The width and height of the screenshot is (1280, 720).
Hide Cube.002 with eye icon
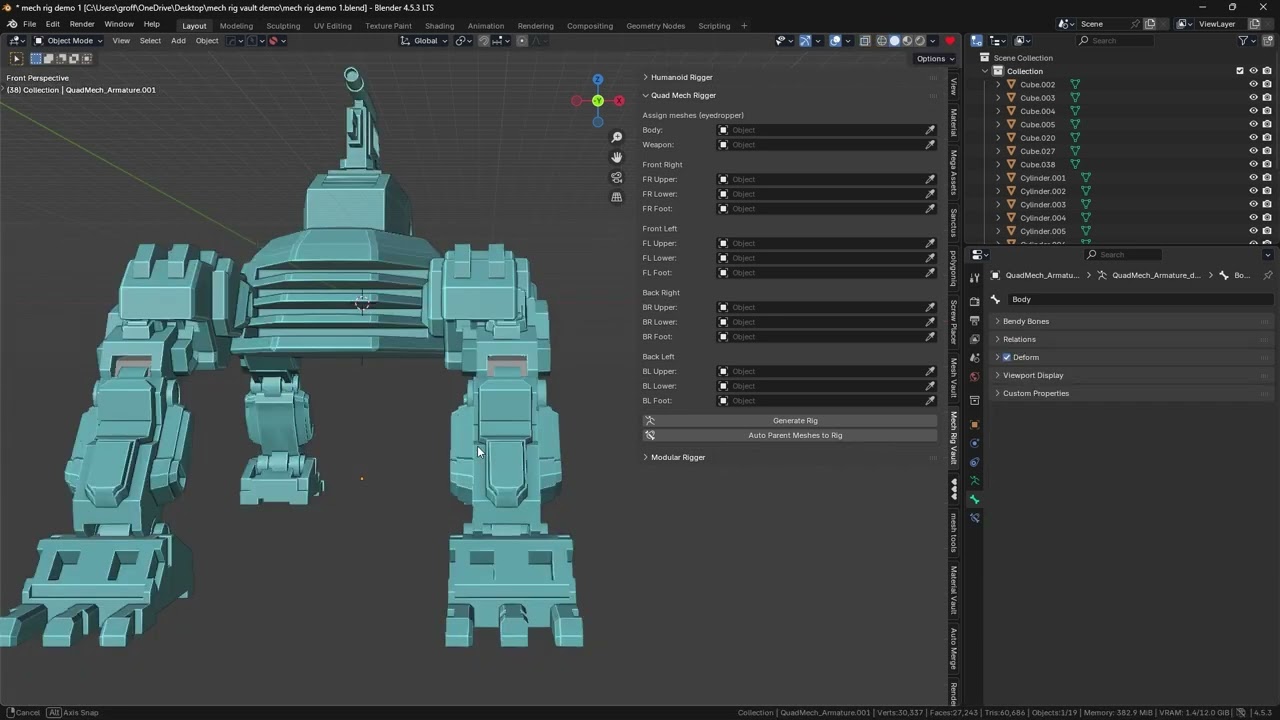pos(1253,85)
